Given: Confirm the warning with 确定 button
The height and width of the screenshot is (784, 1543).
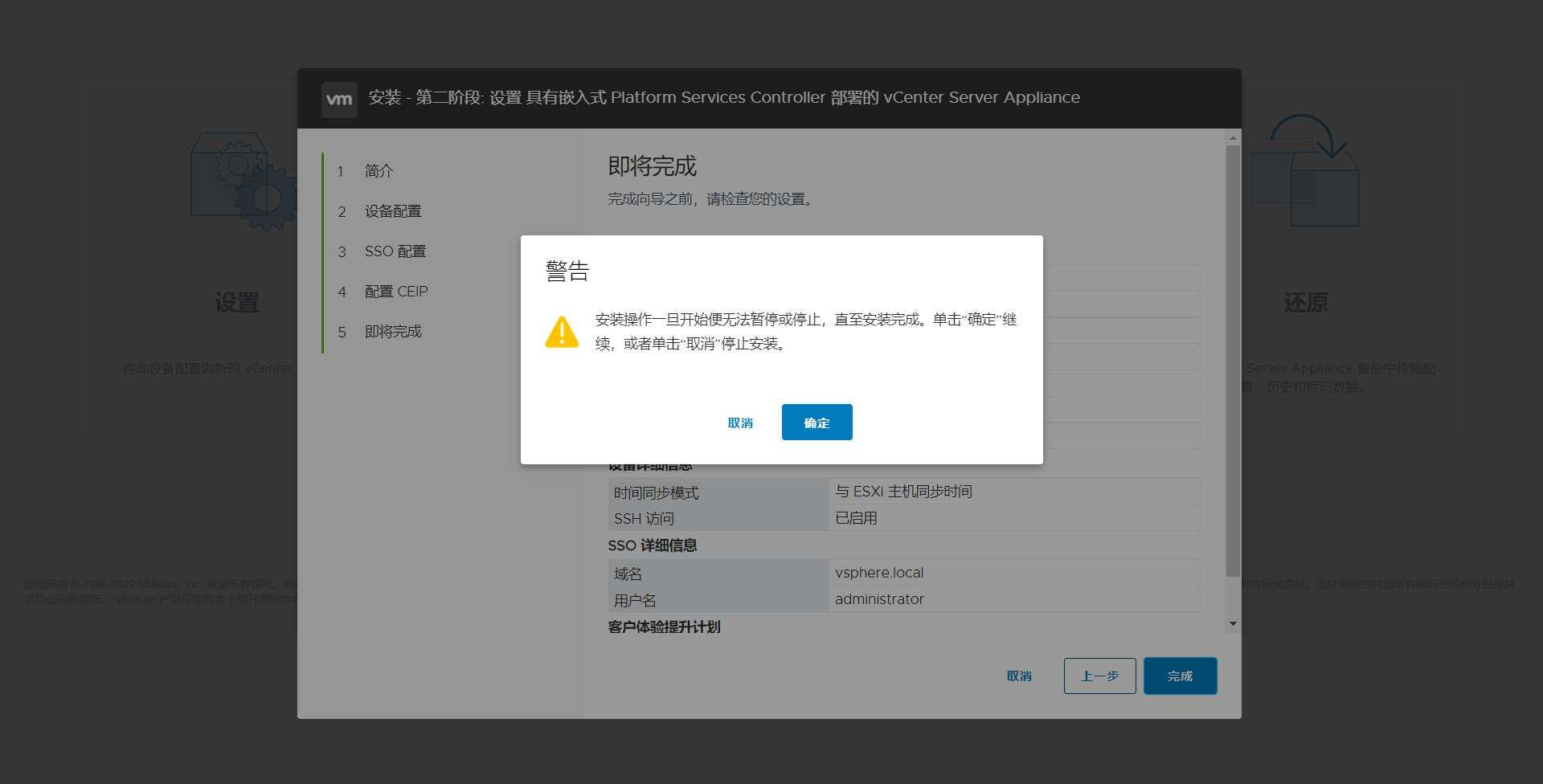Looking at the screenshot, I should click(x=817, y=422).
